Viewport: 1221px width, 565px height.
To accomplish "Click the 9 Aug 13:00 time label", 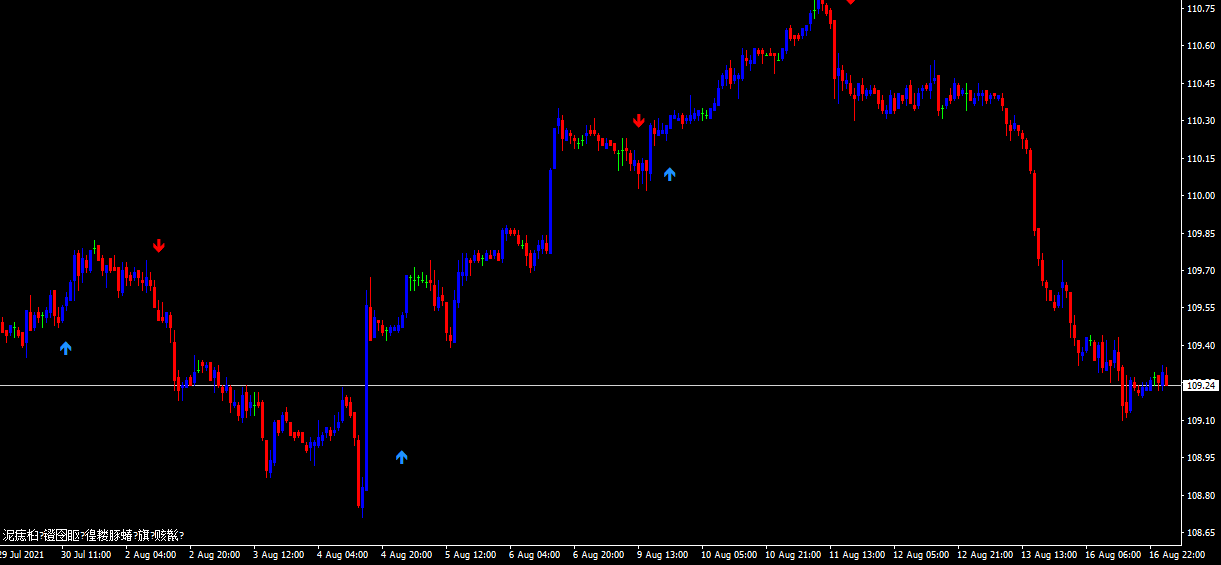I will pos(661,554).
